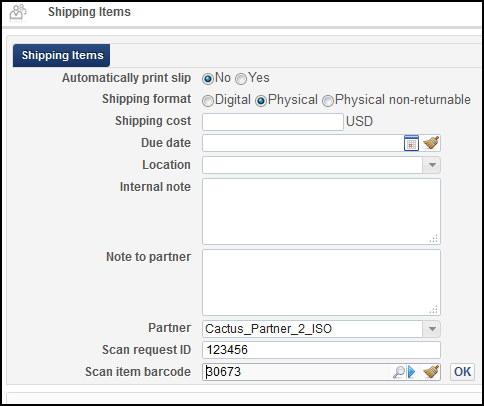Clear the Due date with broom icon
This screenshot has height=406, width=484.
point(431,143)
